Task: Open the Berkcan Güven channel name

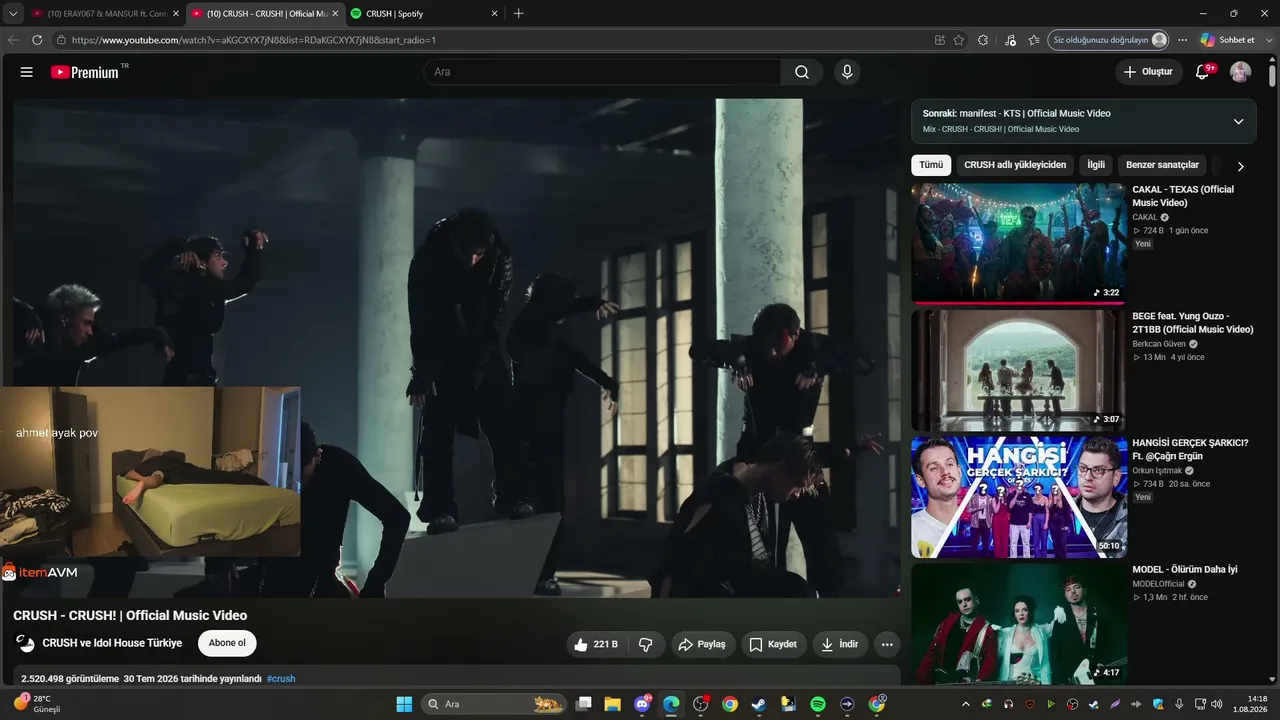Action: (x=1159, y=344)
